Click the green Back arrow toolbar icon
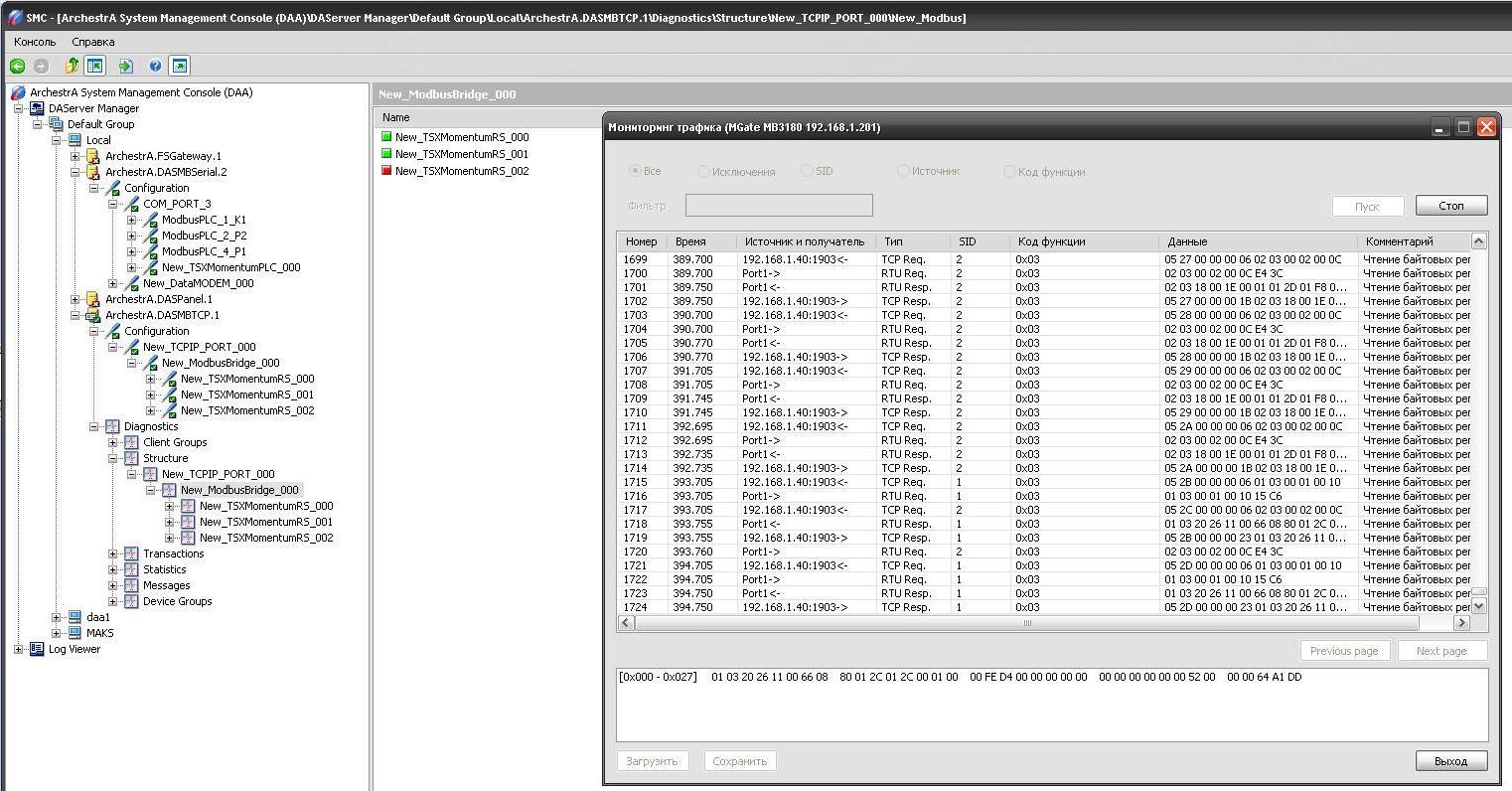Screen dimensions: 1512x791 pyautogui.click(x=17, y=67)
